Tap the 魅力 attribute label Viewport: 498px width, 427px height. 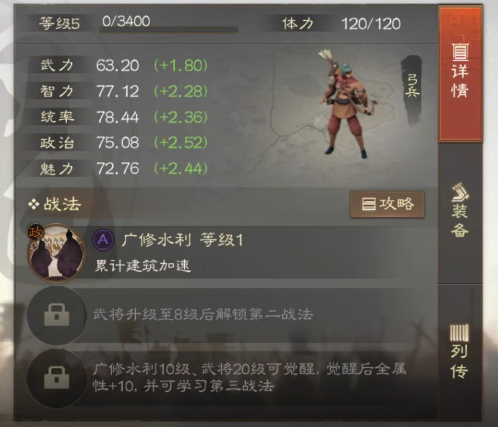click(x=57, y=169)
